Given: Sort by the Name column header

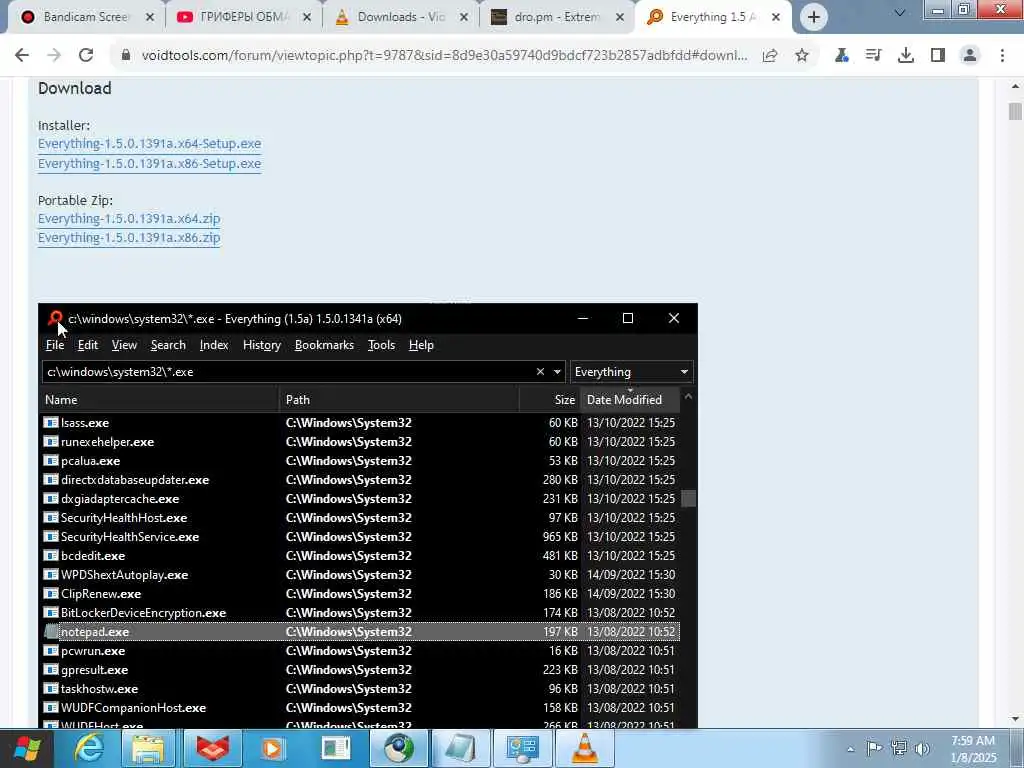Looking at the screenshot, I should coord(159,400).
